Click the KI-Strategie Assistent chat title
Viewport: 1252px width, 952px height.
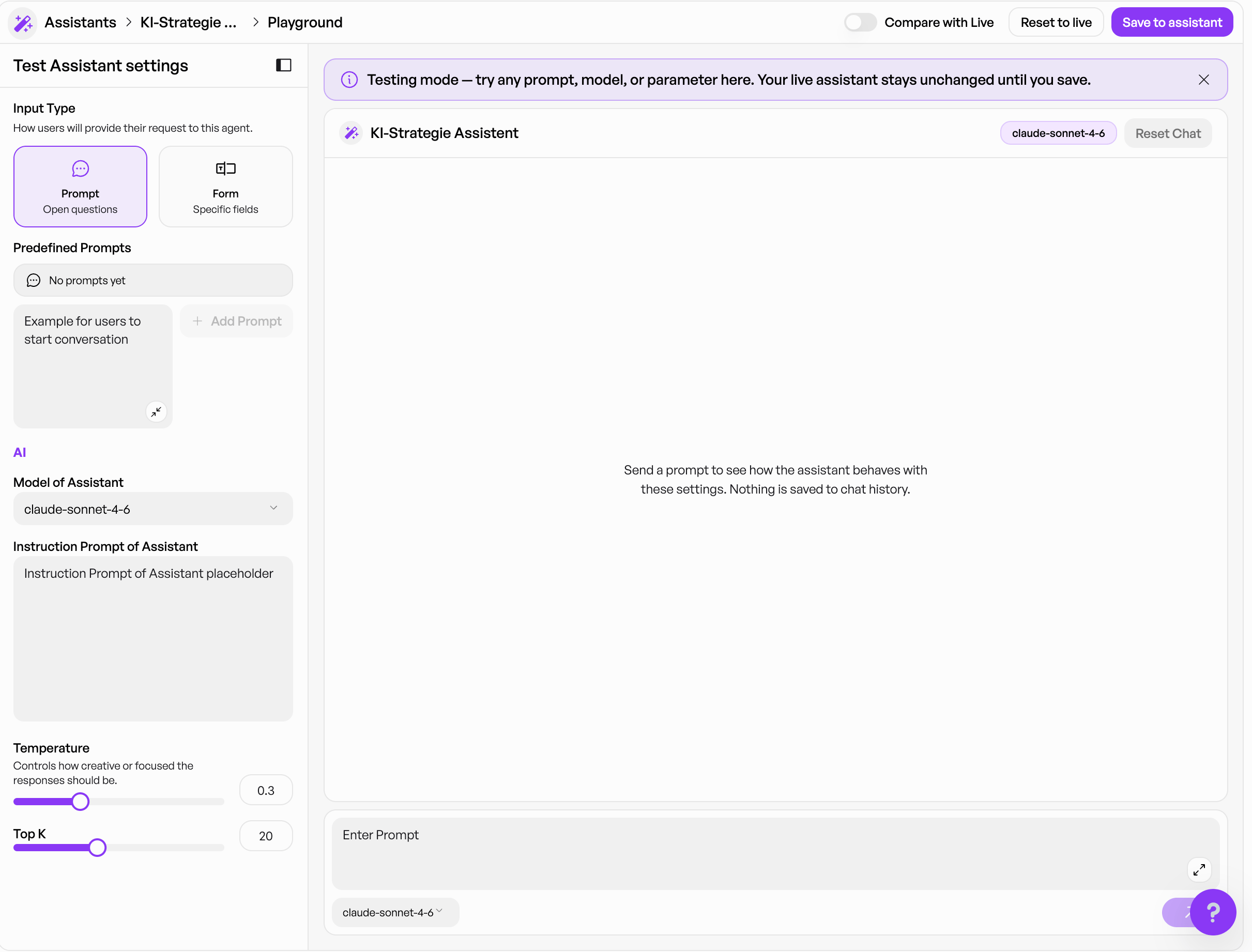pyautogui.click(x=445, y=133)
